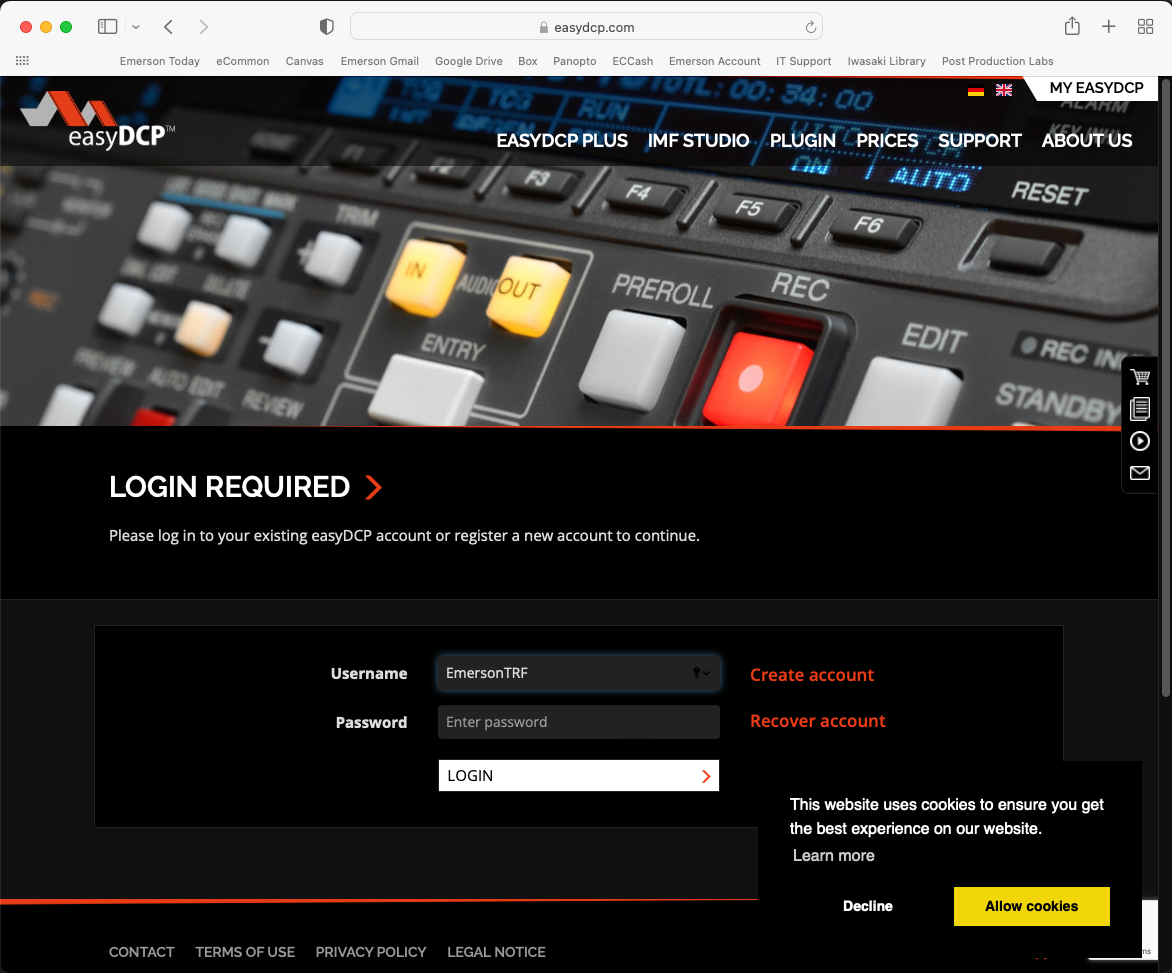Go forward with Safari forward arrow

click(x=203, y=27)
